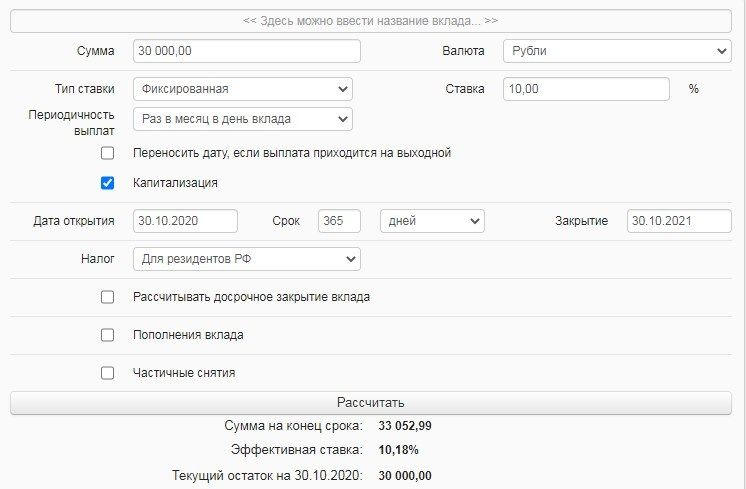Click the Пополнения вклада label text
The width and height of the screenshot is (746, 489).
coord(188,335)
